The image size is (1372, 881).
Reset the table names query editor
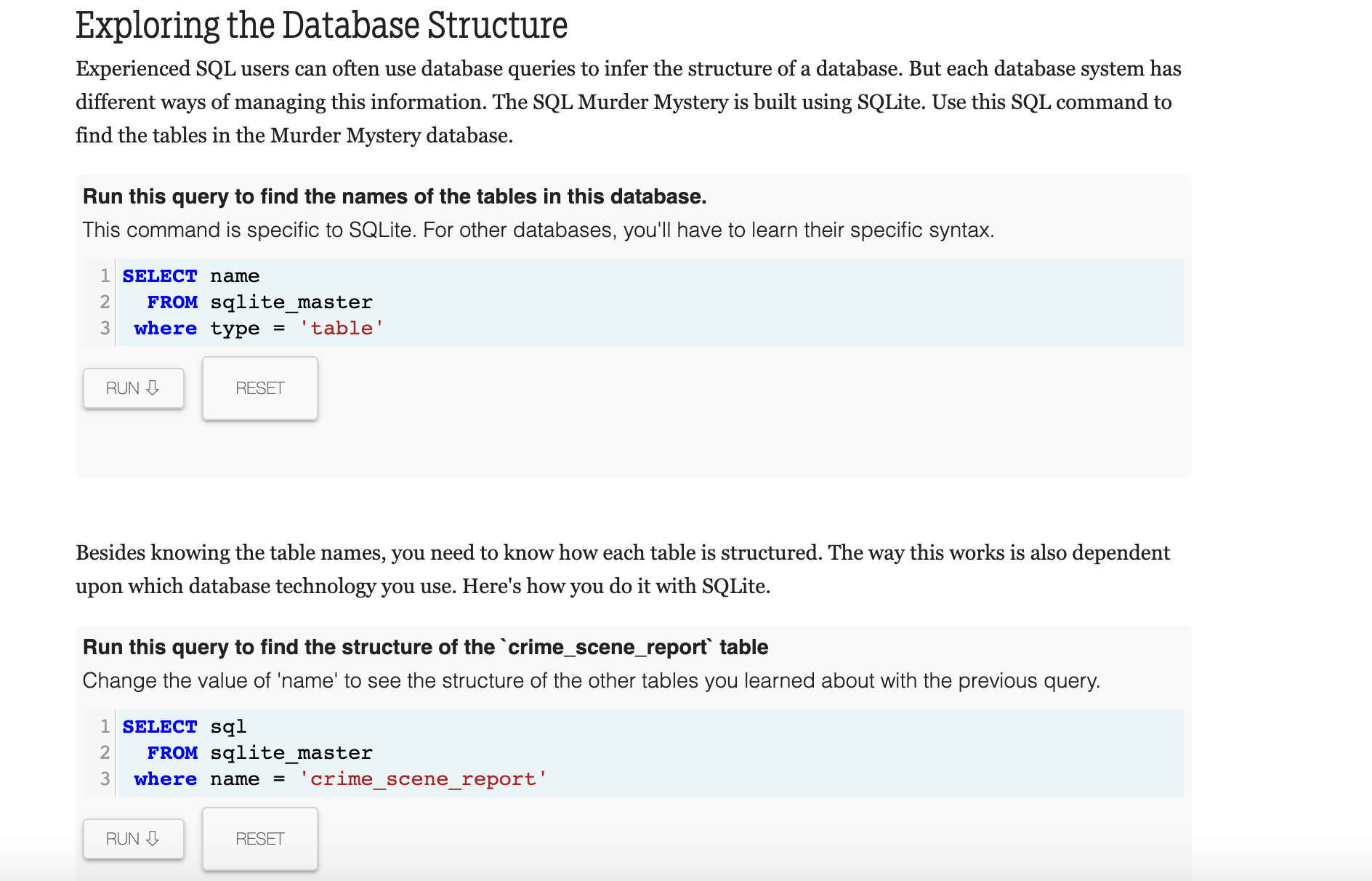pyautogui.click(x=259, y=388)
